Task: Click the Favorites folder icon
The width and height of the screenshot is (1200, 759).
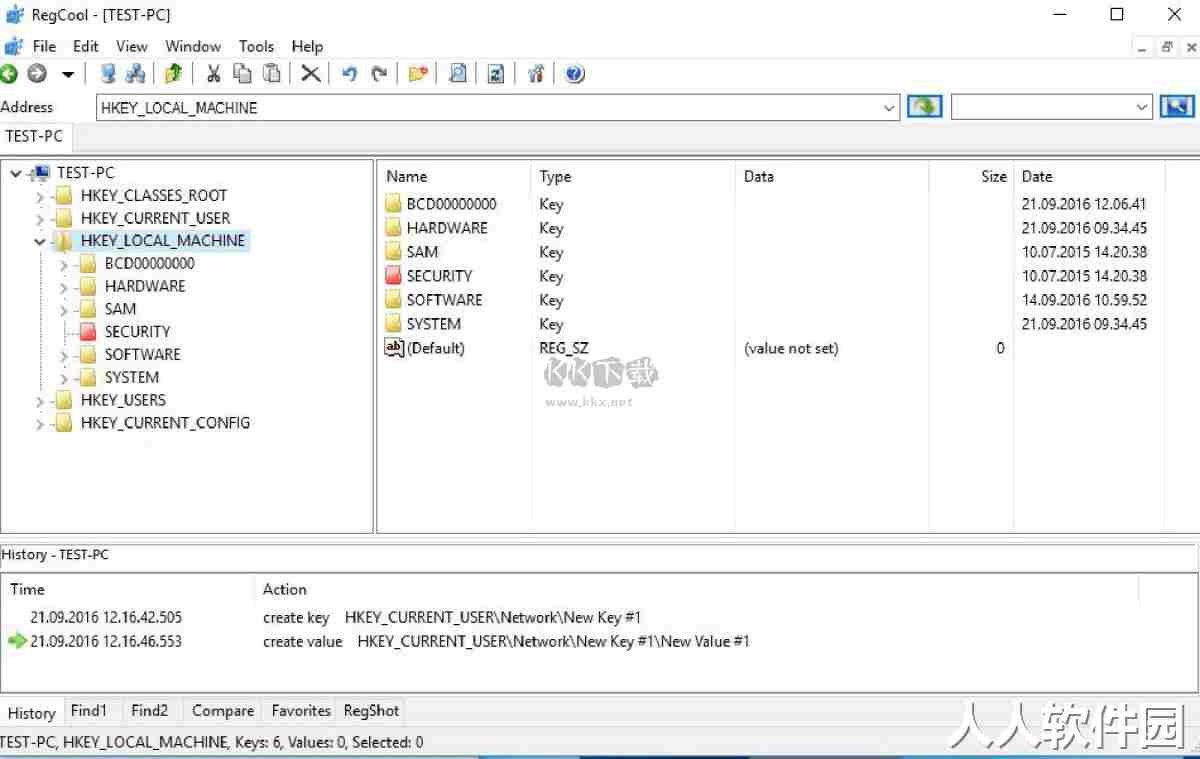Action: (x=418, y=73)
